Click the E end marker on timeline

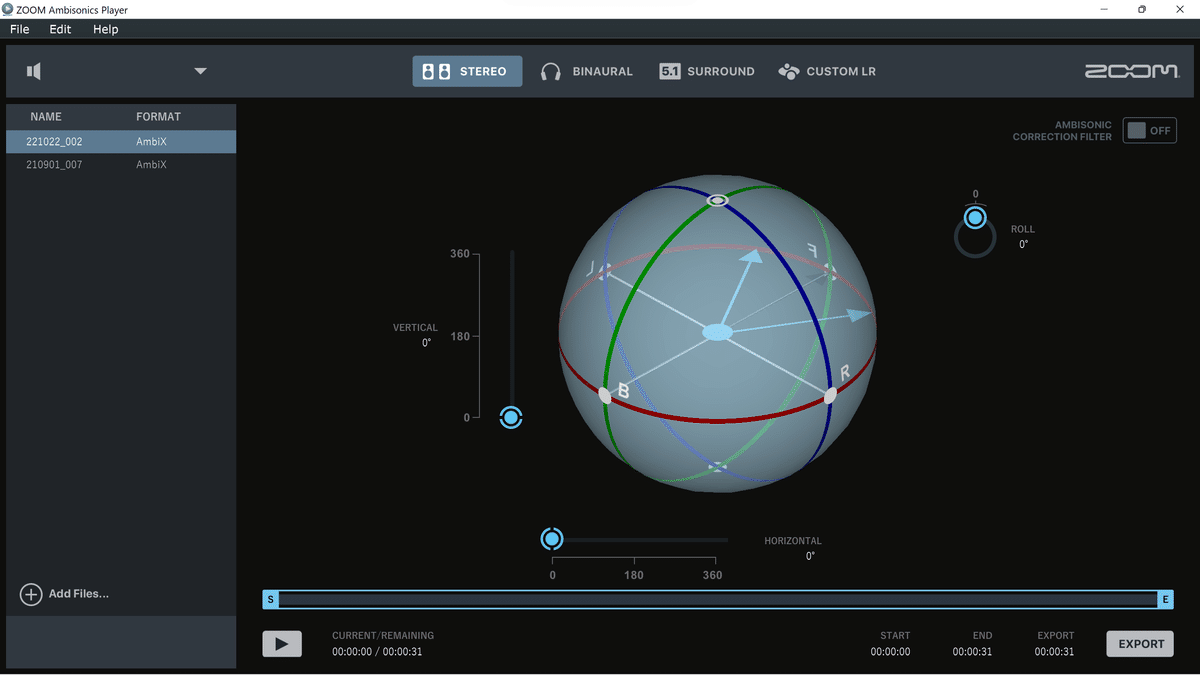(x=1165, y=599)
